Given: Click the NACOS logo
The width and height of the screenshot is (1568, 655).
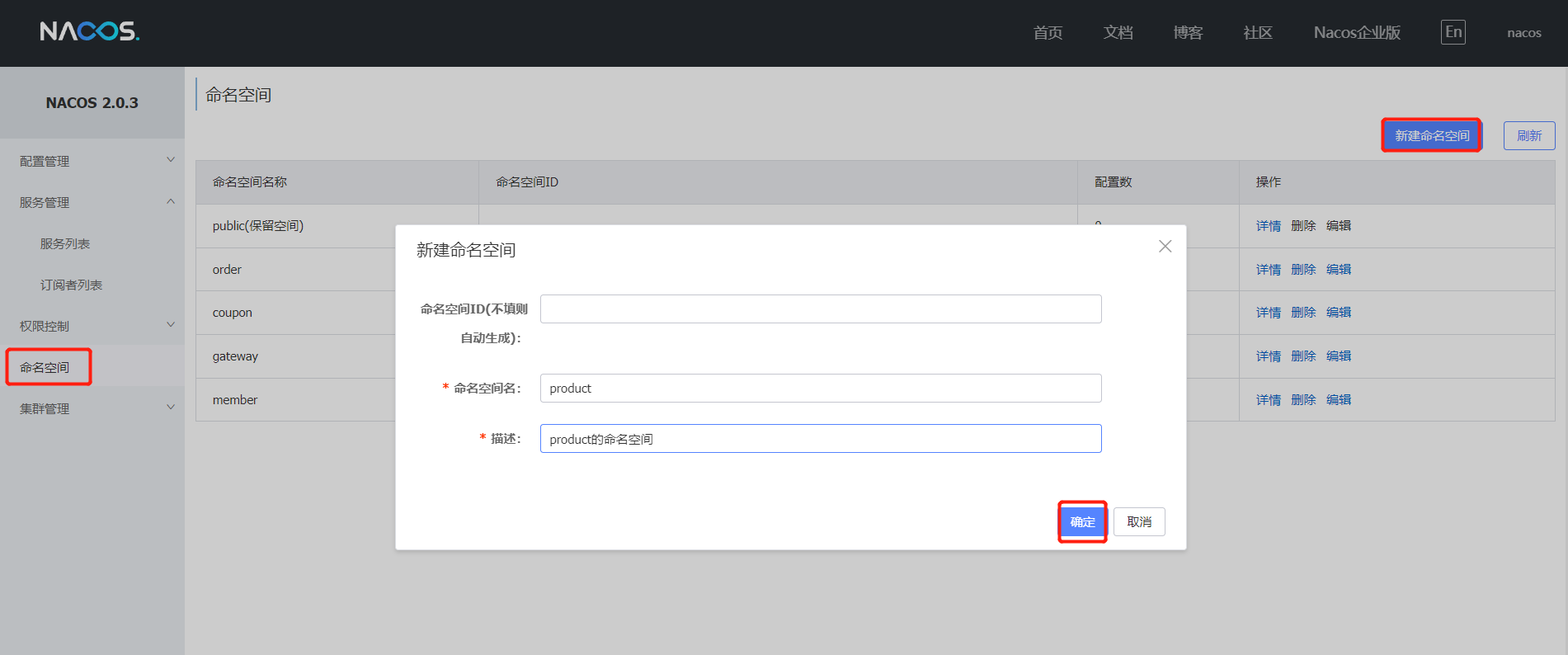Looking at the screenshot, I should click(x=90, y=31).
